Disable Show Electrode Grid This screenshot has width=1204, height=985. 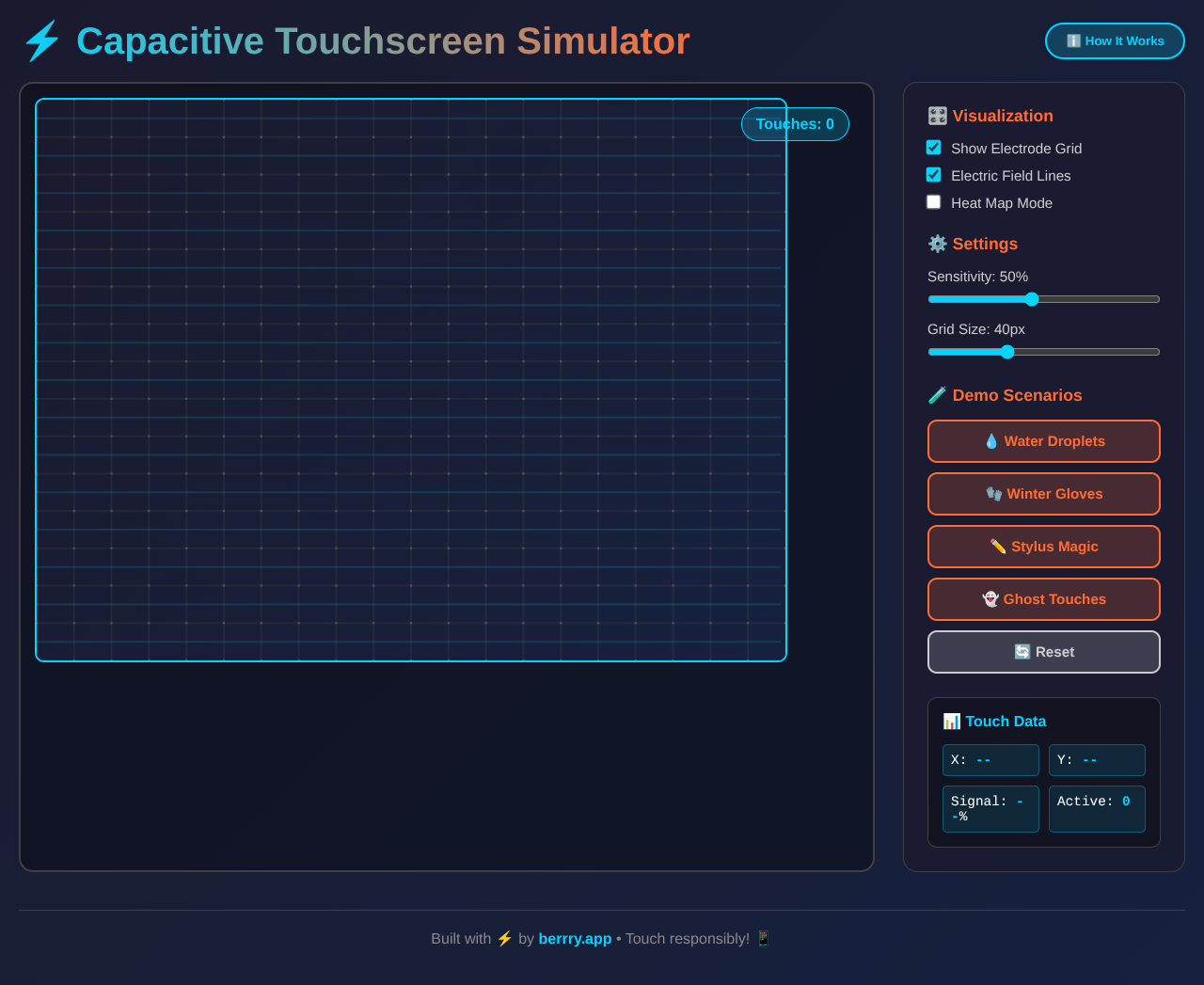(x=933, y=148)
